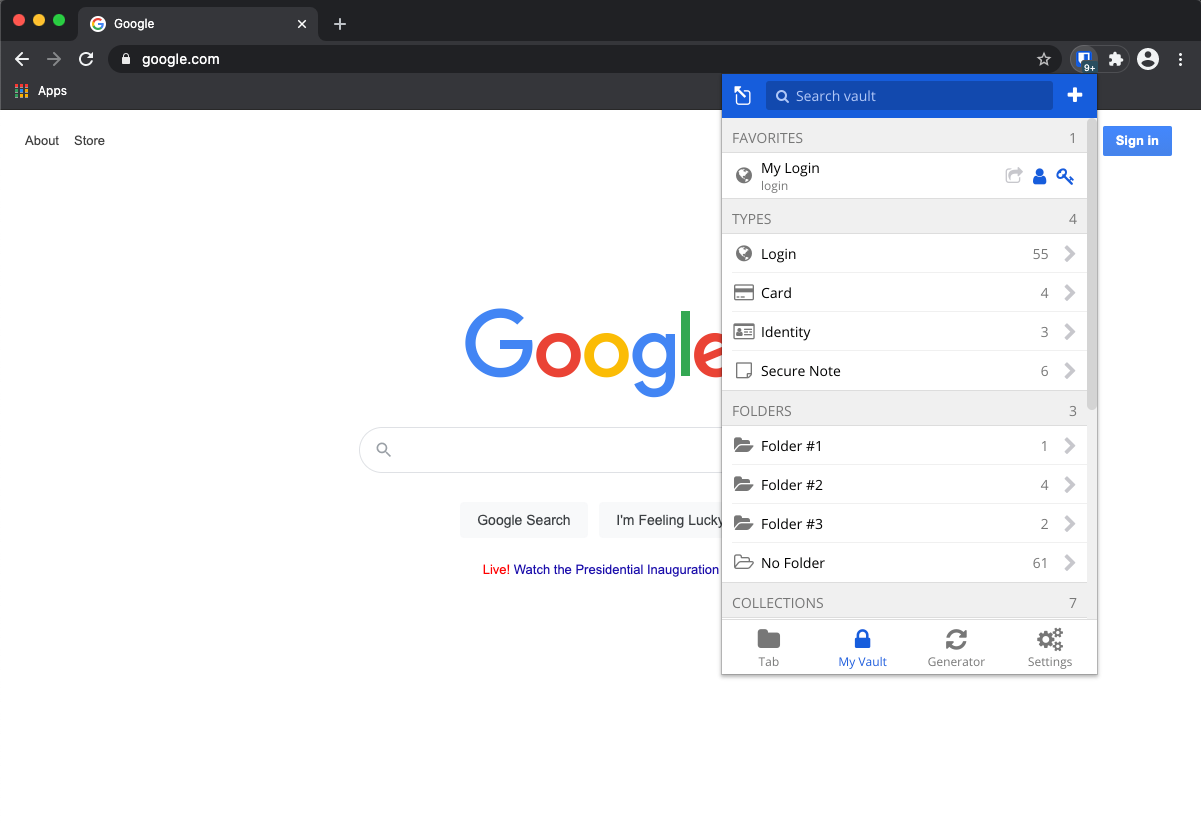Image resolution: width=1201 pixels, height=823 pixels.
Task: Bookmark this page with the star icon
Action: pos(1044,59)
